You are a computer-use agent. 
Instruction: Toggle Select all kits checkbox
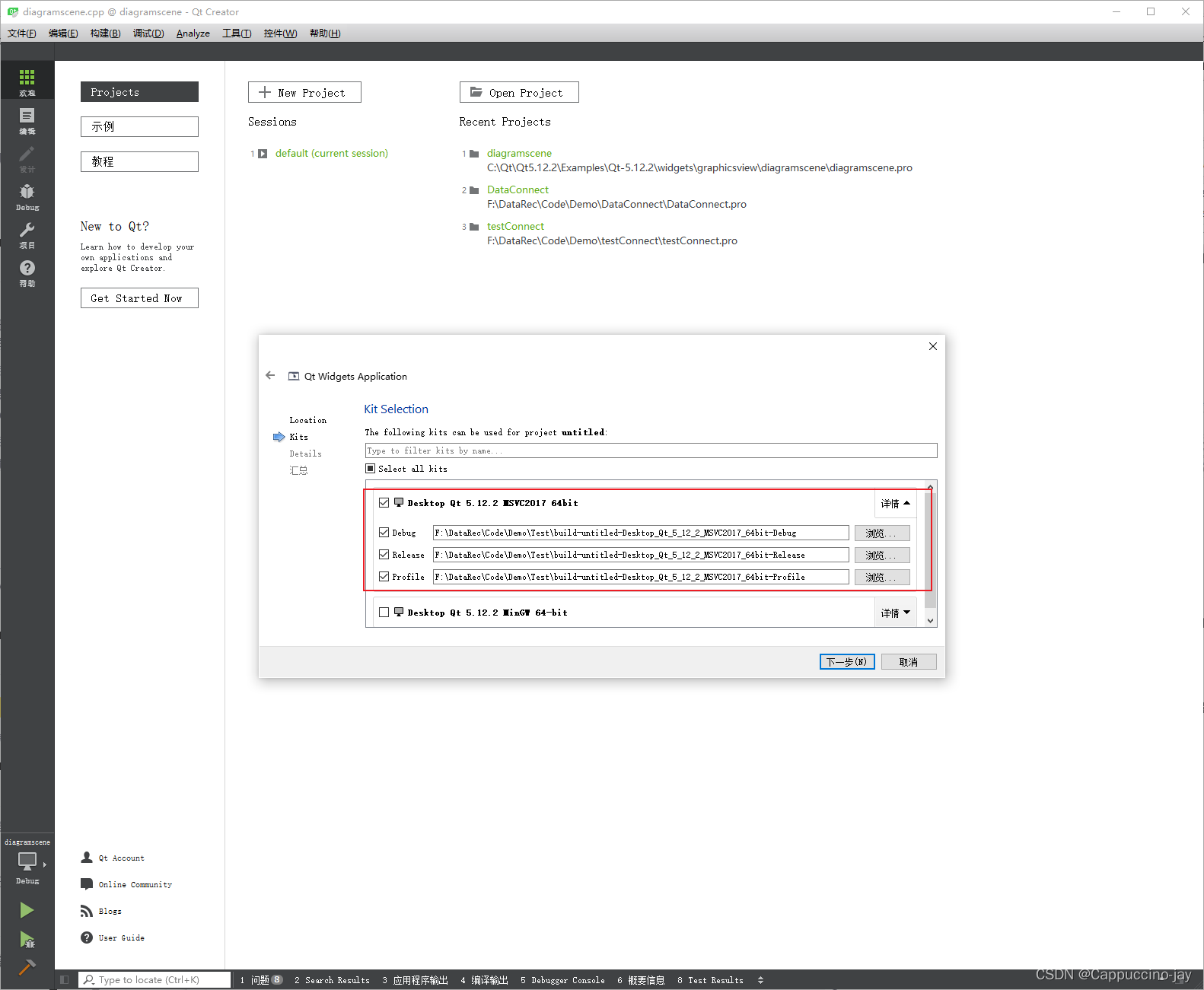[x=371, y=469]
